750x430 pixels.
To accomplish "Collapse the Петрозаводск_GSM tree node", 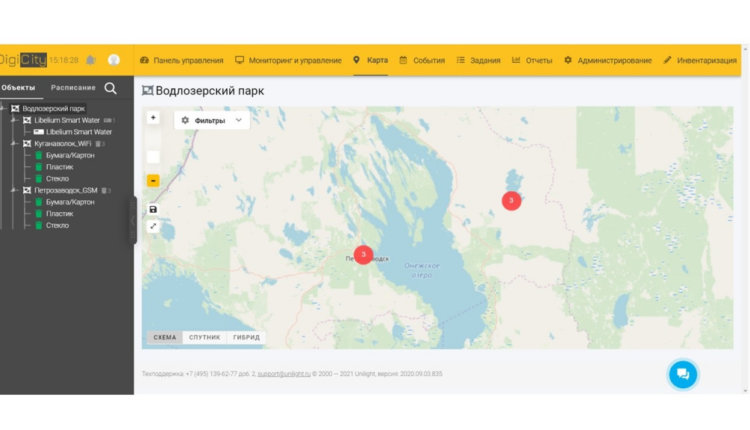I will click(x=14, y=190).
